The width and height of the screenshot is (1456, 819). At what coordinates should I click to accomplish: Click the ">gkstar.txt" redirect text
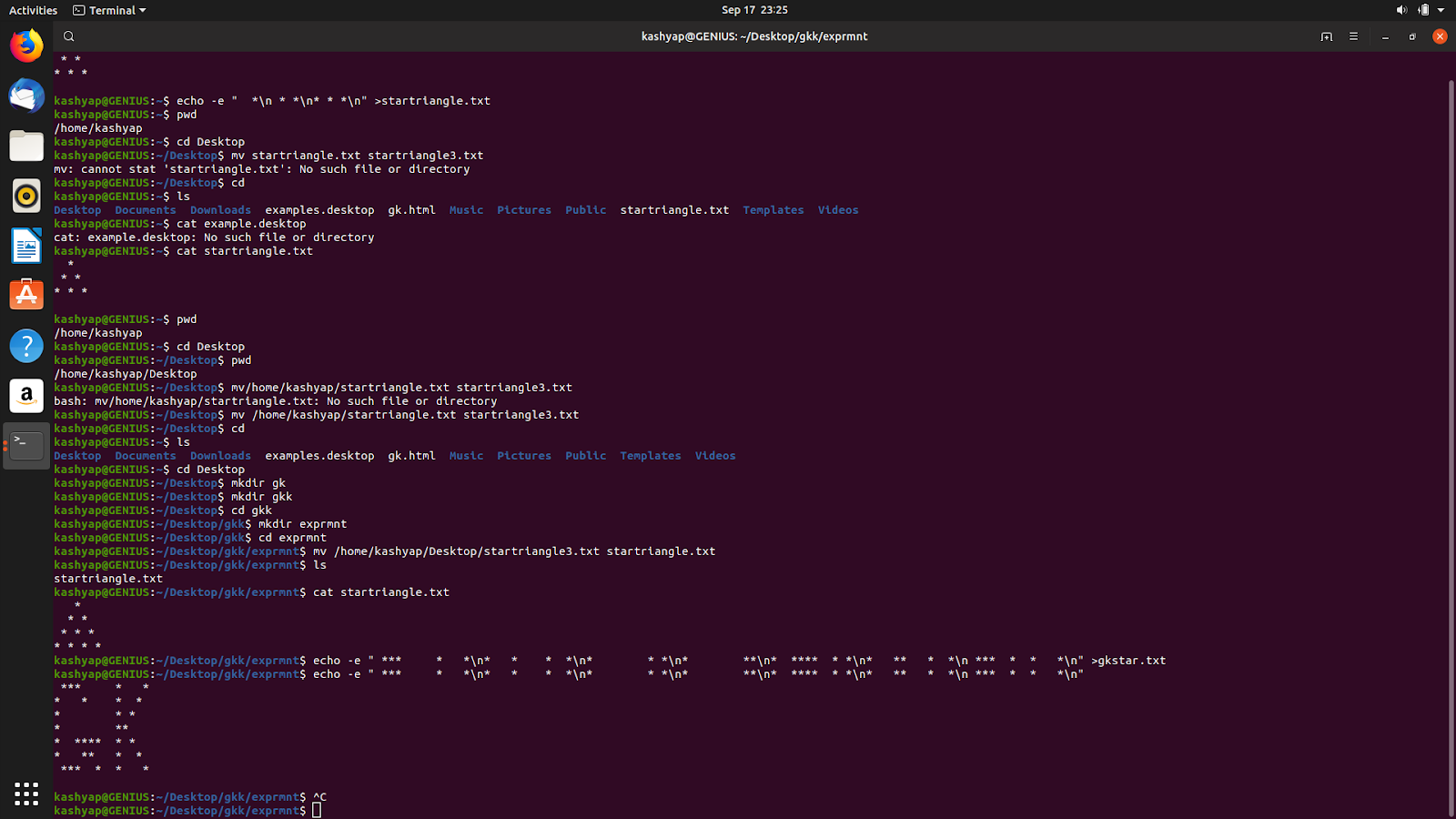coord(1128,661)
